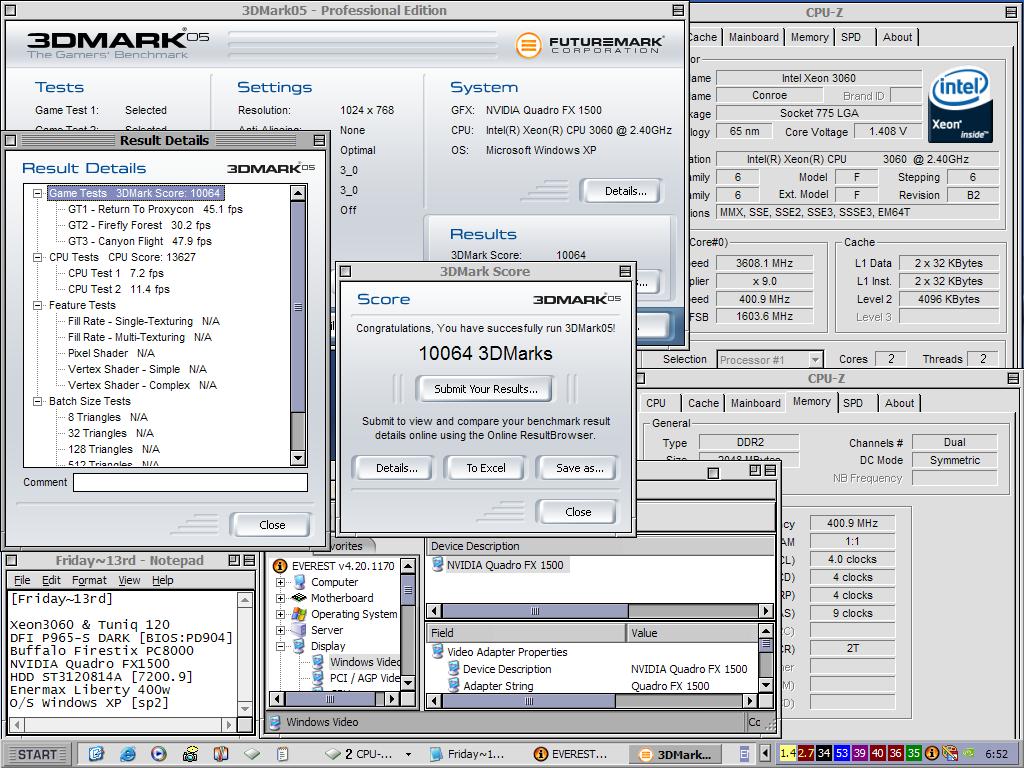Screen dimensions: 1024x768
Task: Close the Result Details dialog via Close button
Action: (272, 524)
